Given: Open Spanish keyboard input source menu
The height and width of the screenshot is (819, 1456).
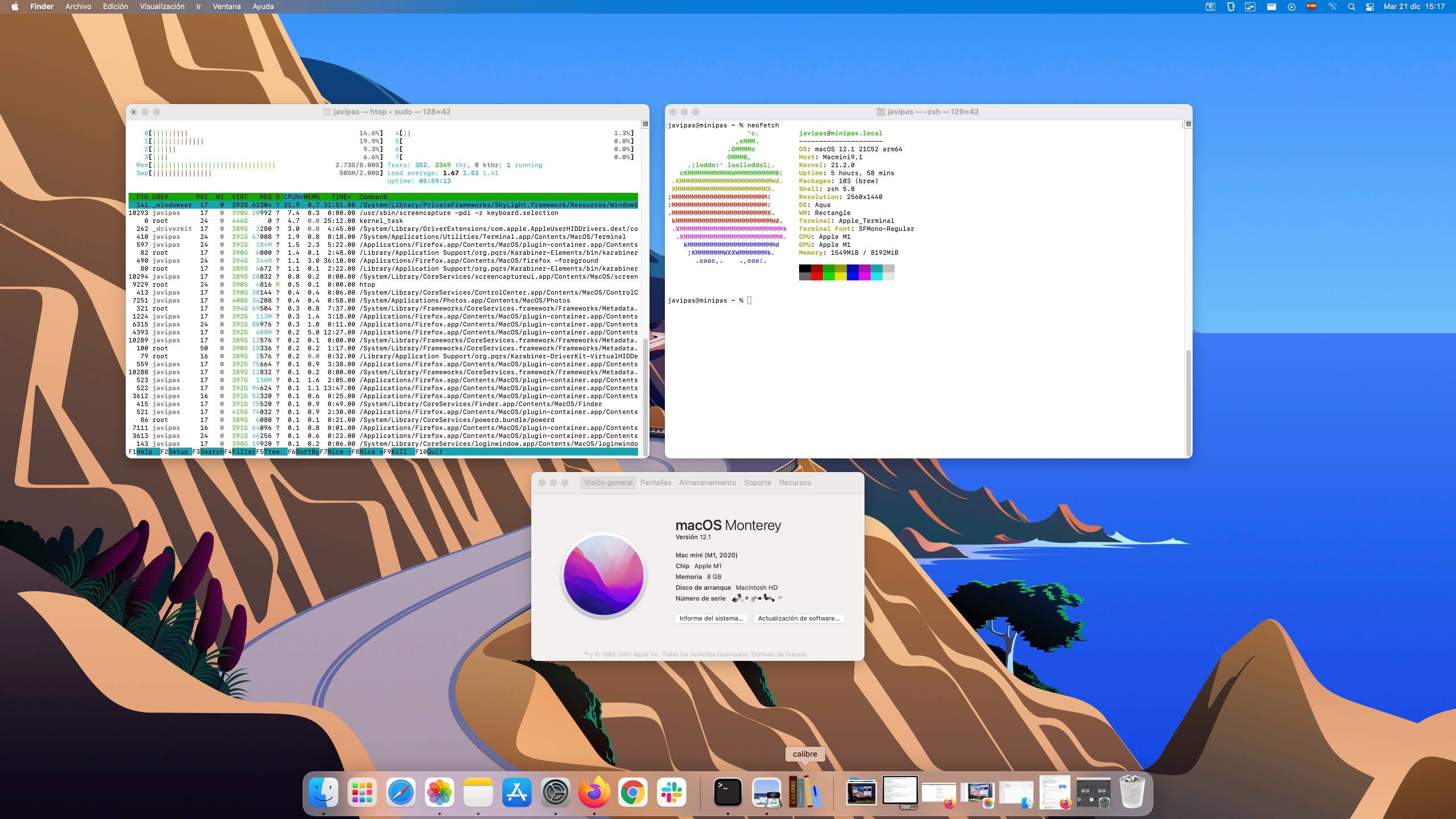Looking at the screenshot, I should pyautogui.click(x=1311, y=7).
